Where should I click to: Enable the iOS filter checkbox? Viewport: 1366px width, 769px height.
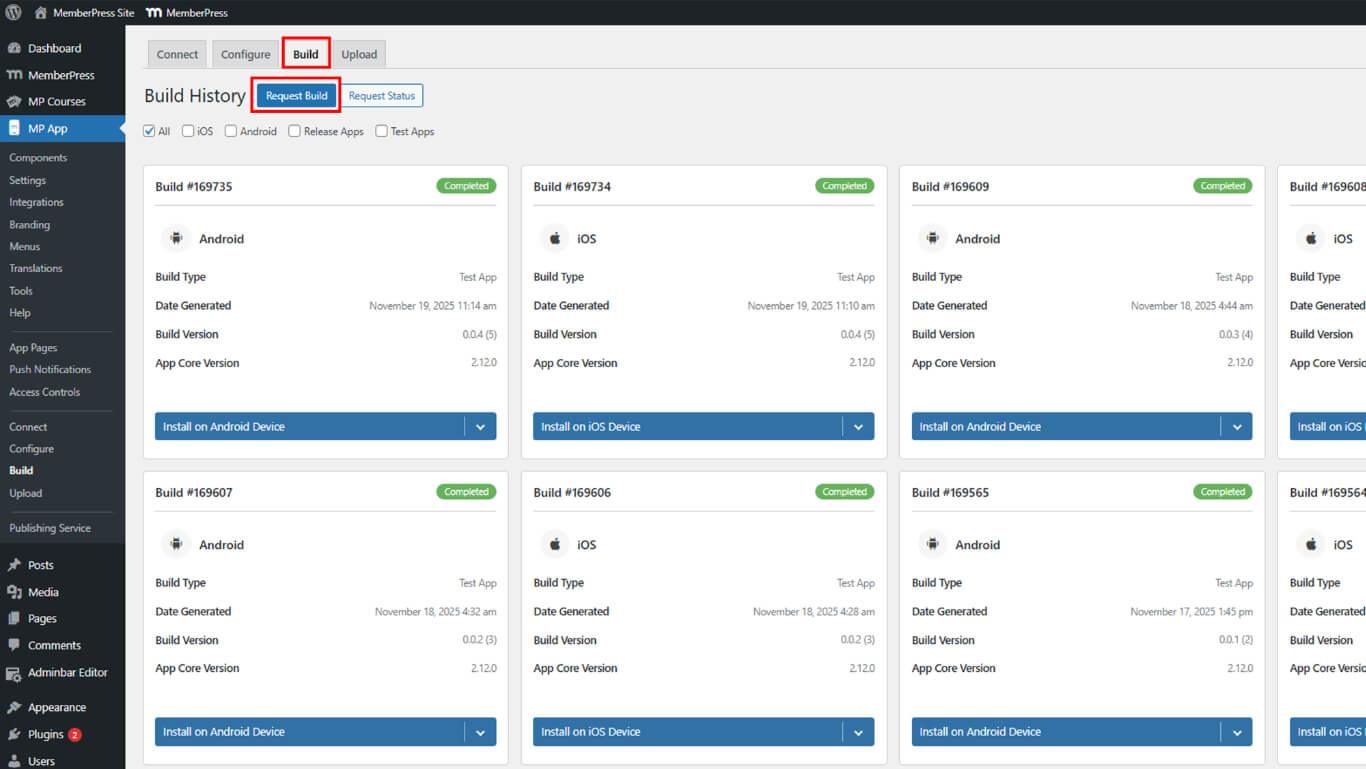pos(188,131)
